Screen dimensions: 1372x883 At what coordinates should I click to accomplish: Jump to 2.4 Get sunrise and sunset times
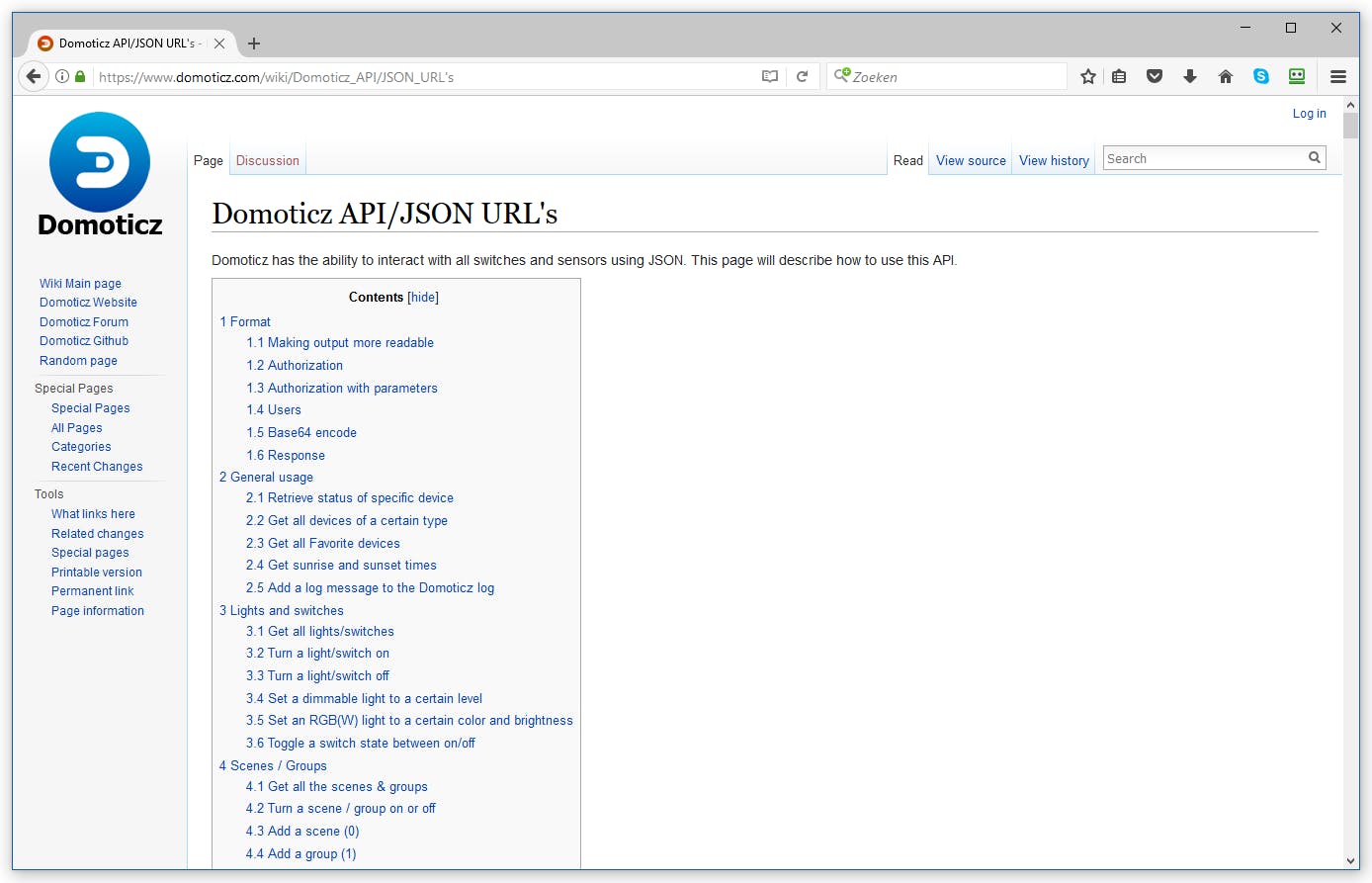(x=341, y=565)
